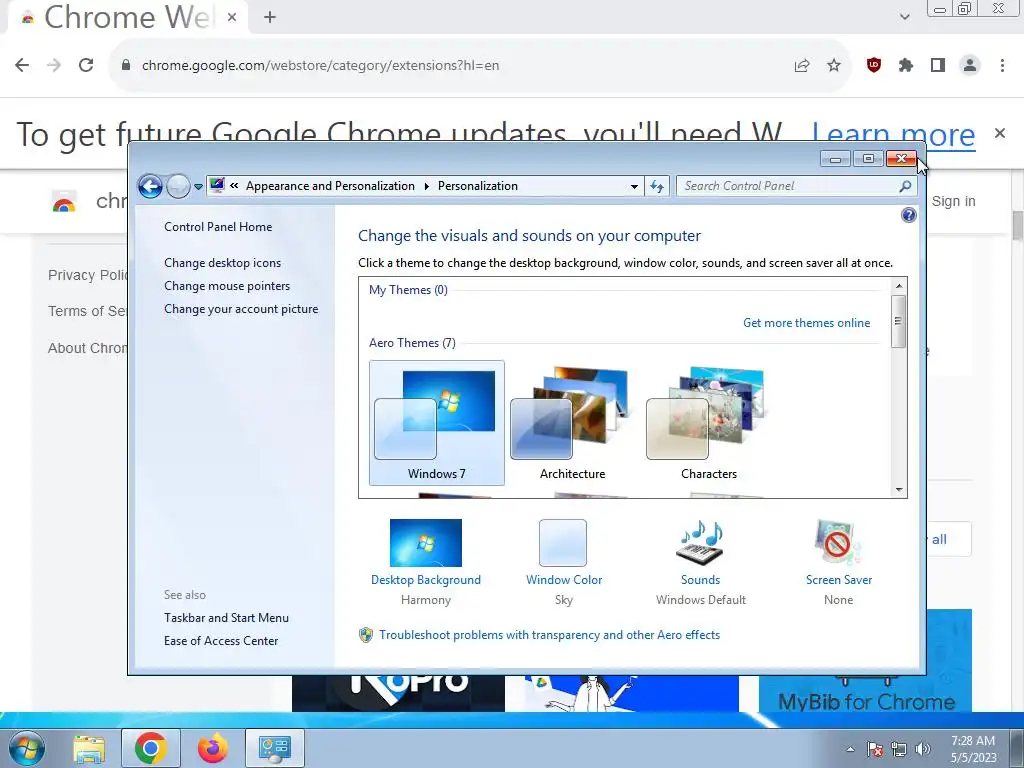The width and height of the screenshot is (1024, 768).
Task: Click the Personalization breadcrumb
Action: [477, 186]
